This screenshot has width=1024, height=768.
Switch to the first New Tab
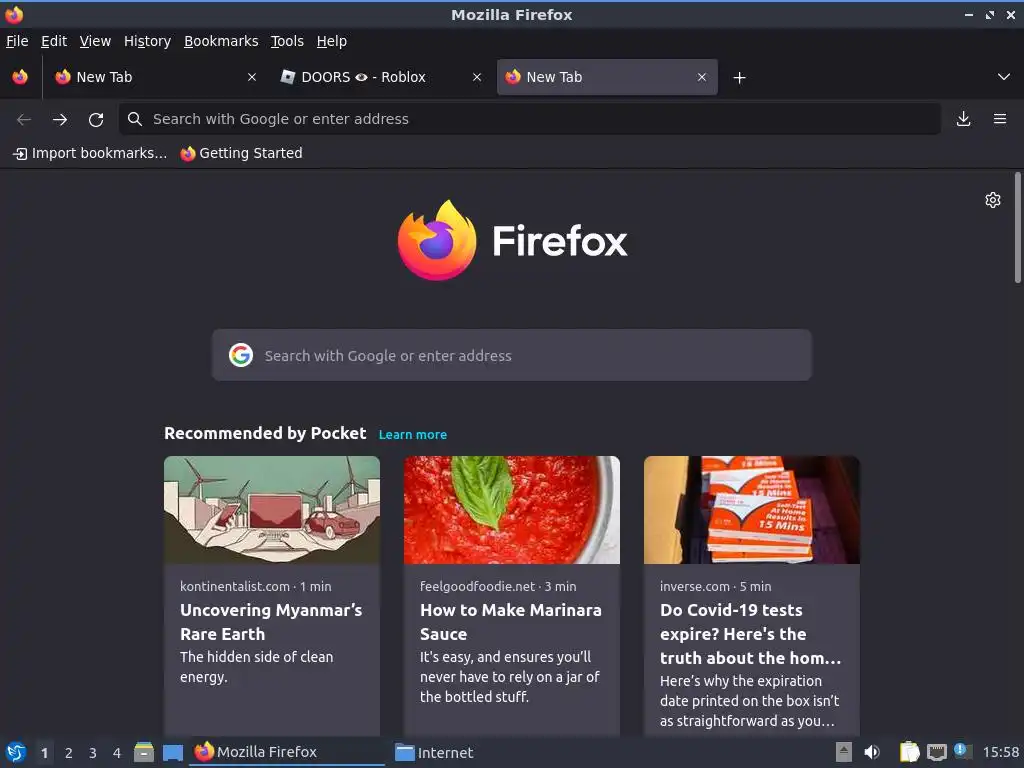pyautogui.click(x=155, y=77)
